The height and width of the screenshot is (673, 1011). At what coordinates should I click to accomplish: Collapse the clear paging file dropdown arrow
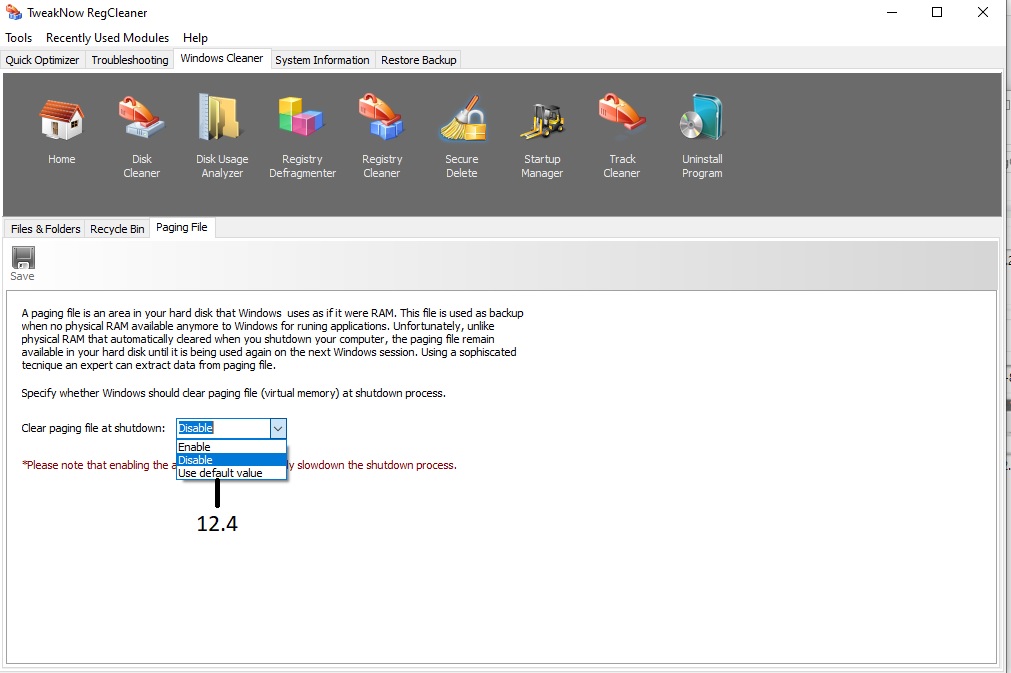tap(278, 428)
